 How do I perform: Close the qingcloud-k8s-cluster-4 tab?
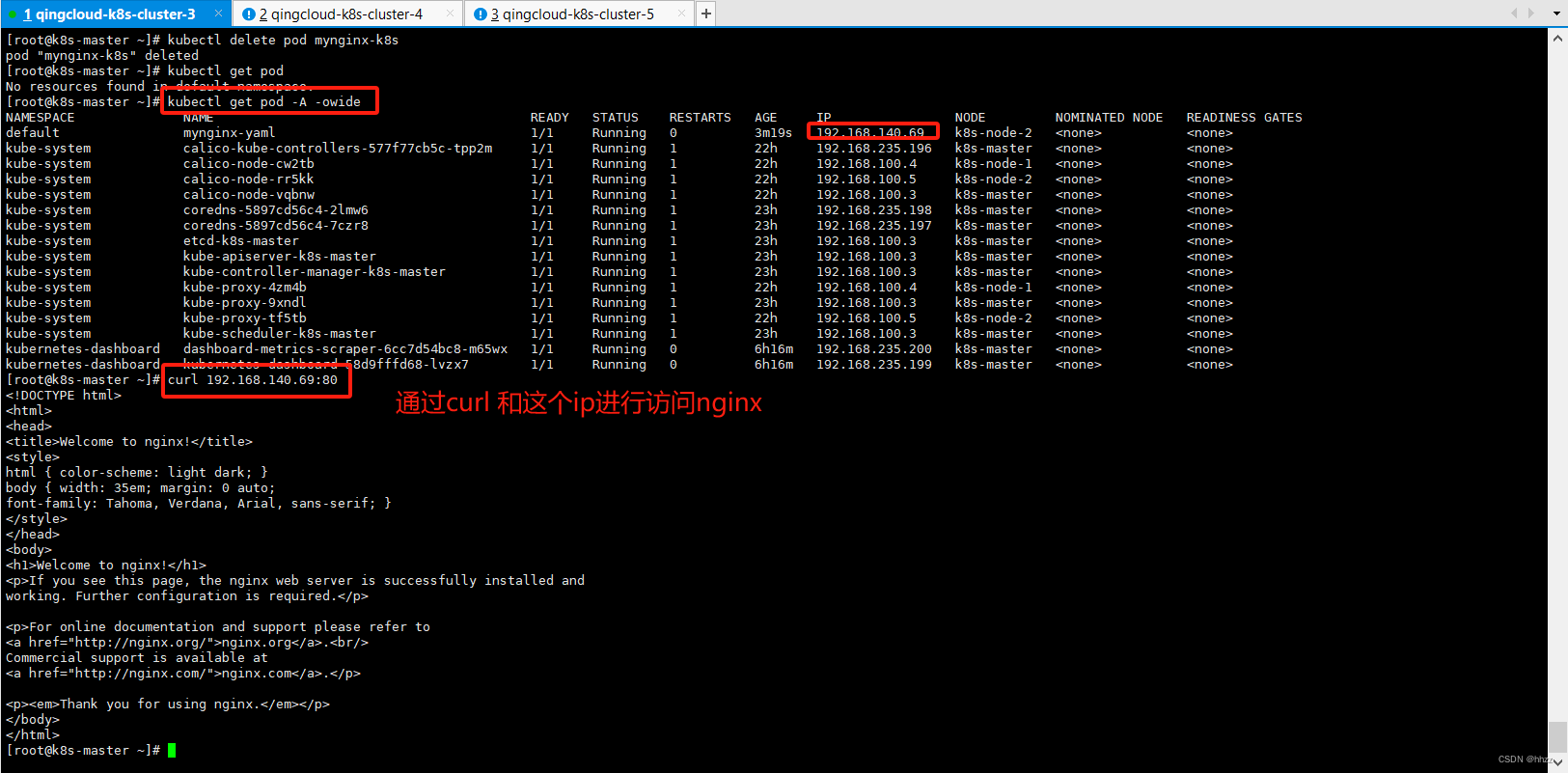coord(450,14)
